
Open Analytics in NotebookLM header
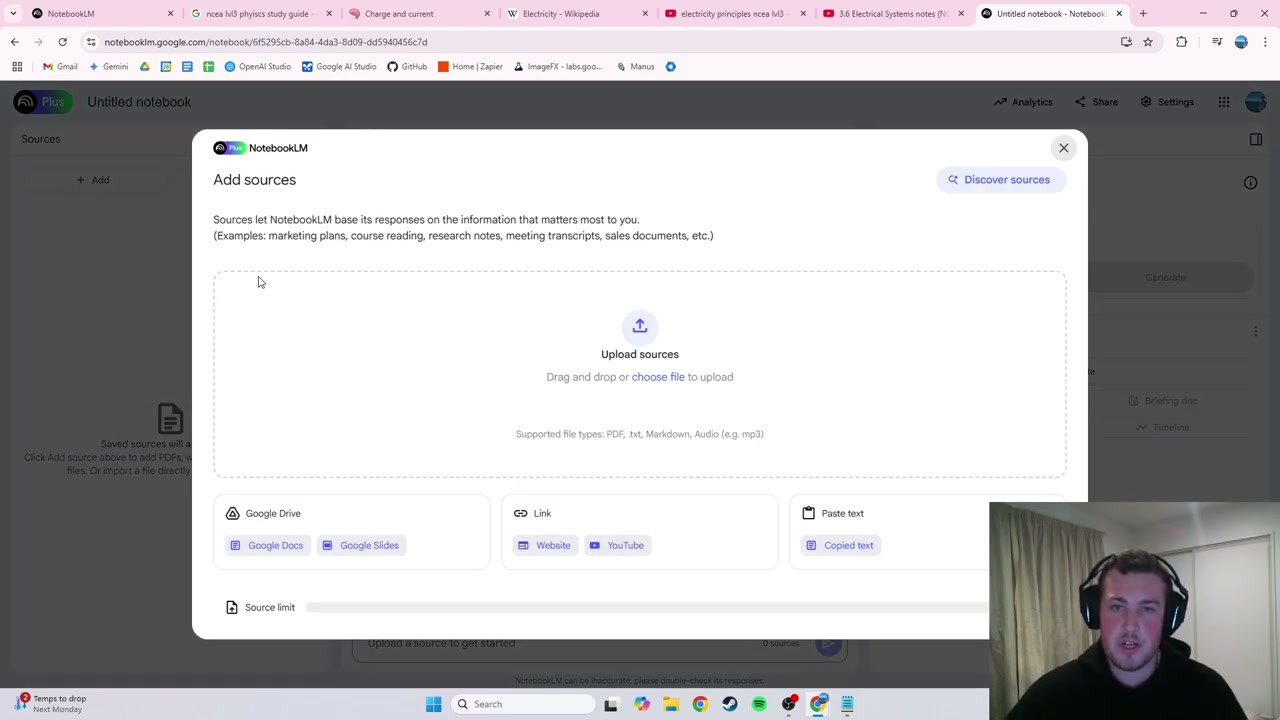(x=1023, y=102)
